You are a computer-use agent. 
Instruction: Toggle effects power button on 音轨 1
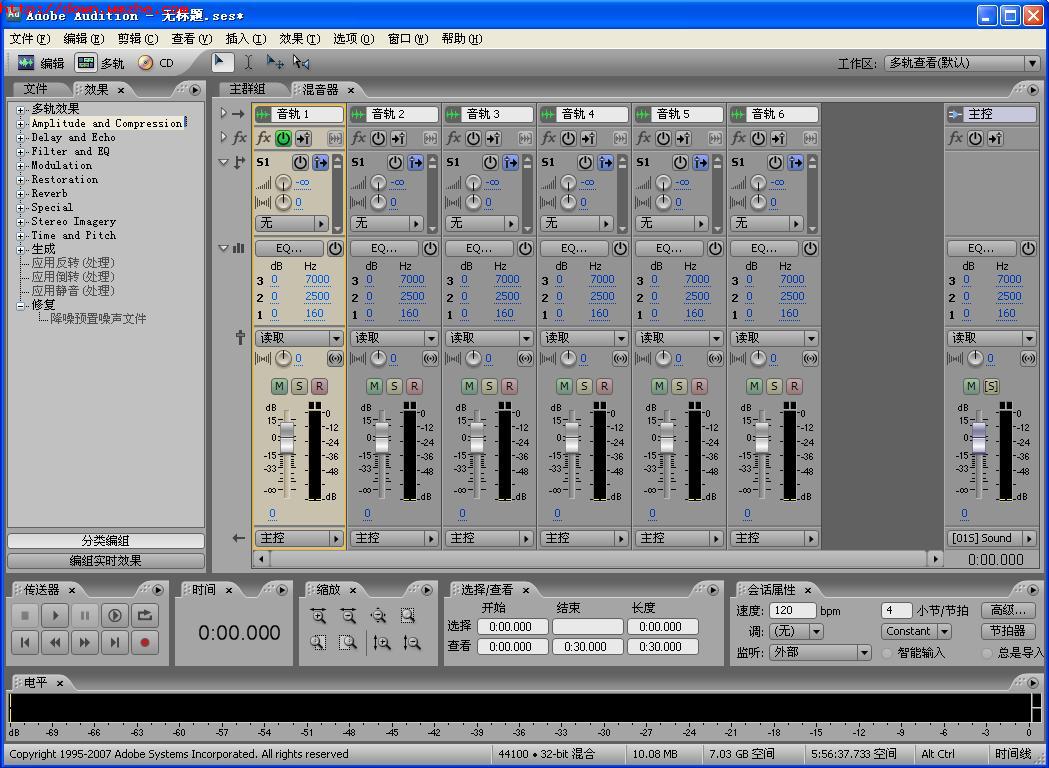point(284,138)
